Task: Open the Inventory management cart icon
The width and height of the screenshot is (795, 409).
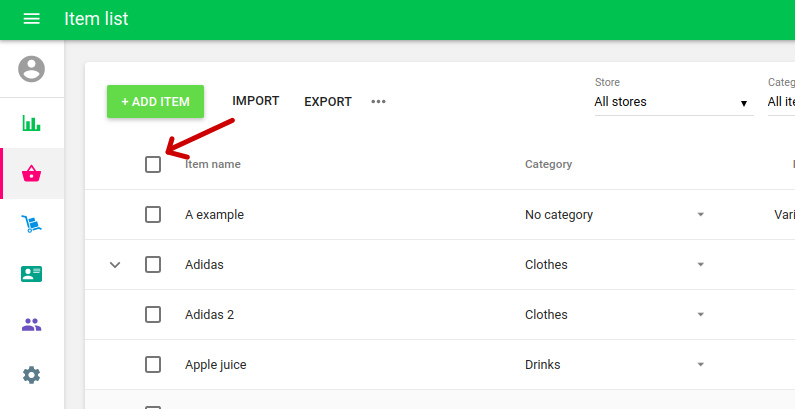Action: [x=32, y=224]
